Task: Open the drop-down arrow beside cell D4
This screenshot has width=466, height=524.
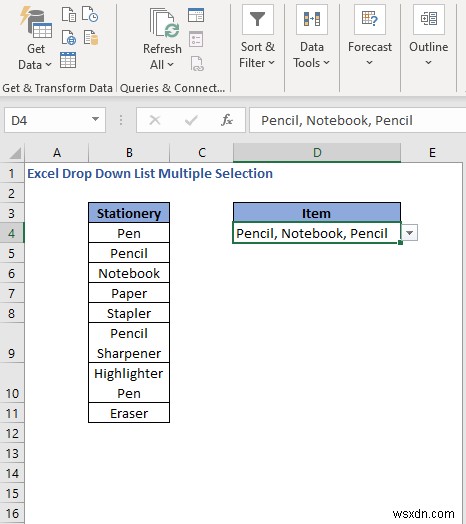Action: pyautogui.click(x=410, y=233)
